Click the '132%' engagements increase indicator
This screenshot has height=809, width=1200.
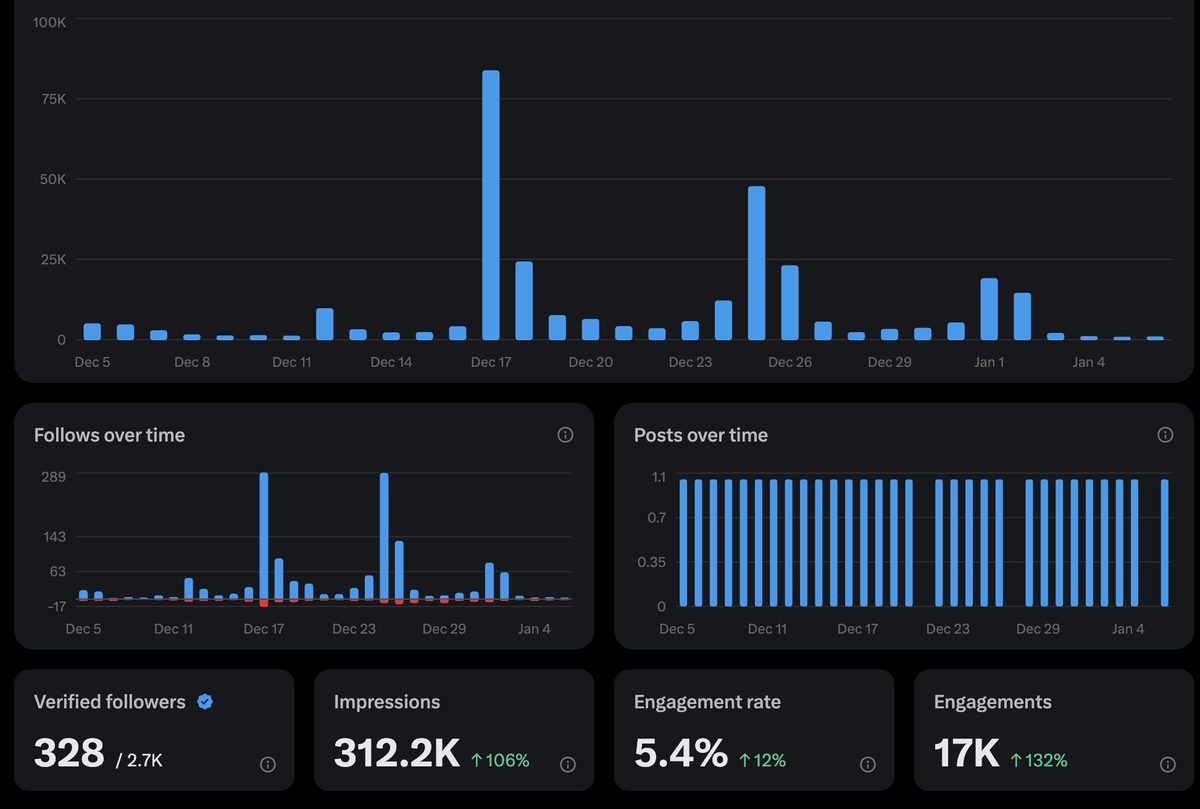(x=1039, y=761)
